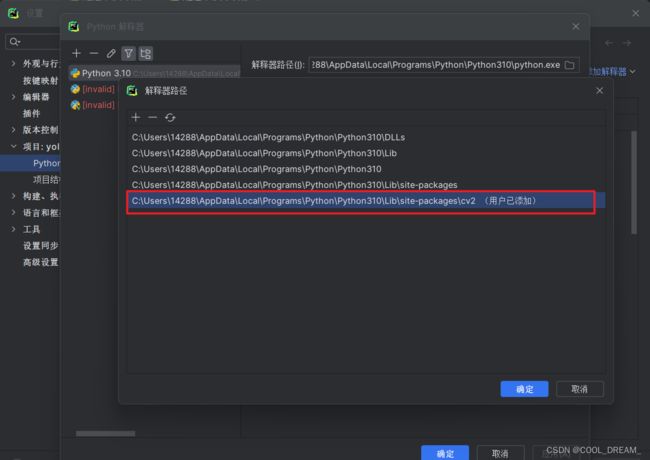The width and height of the screenshot is (650, 460).
Task: Click the add path plus icon in 解释器路径 dialog
Action: pyautogui.click(x=136, y=117)
